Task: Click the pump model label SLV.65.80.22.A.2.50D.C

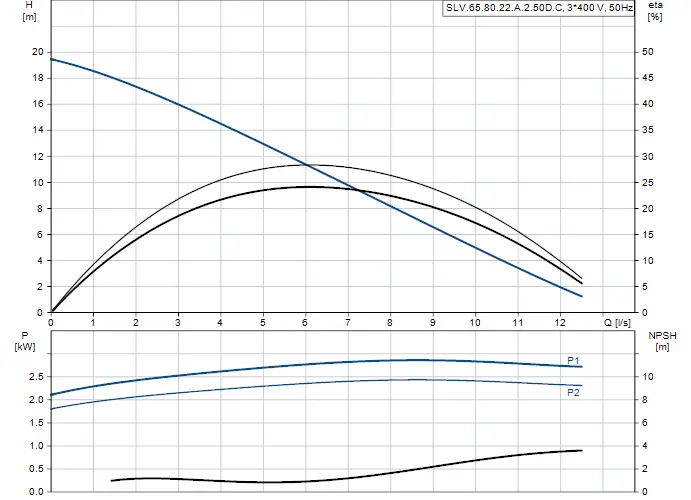Action: 539,7
